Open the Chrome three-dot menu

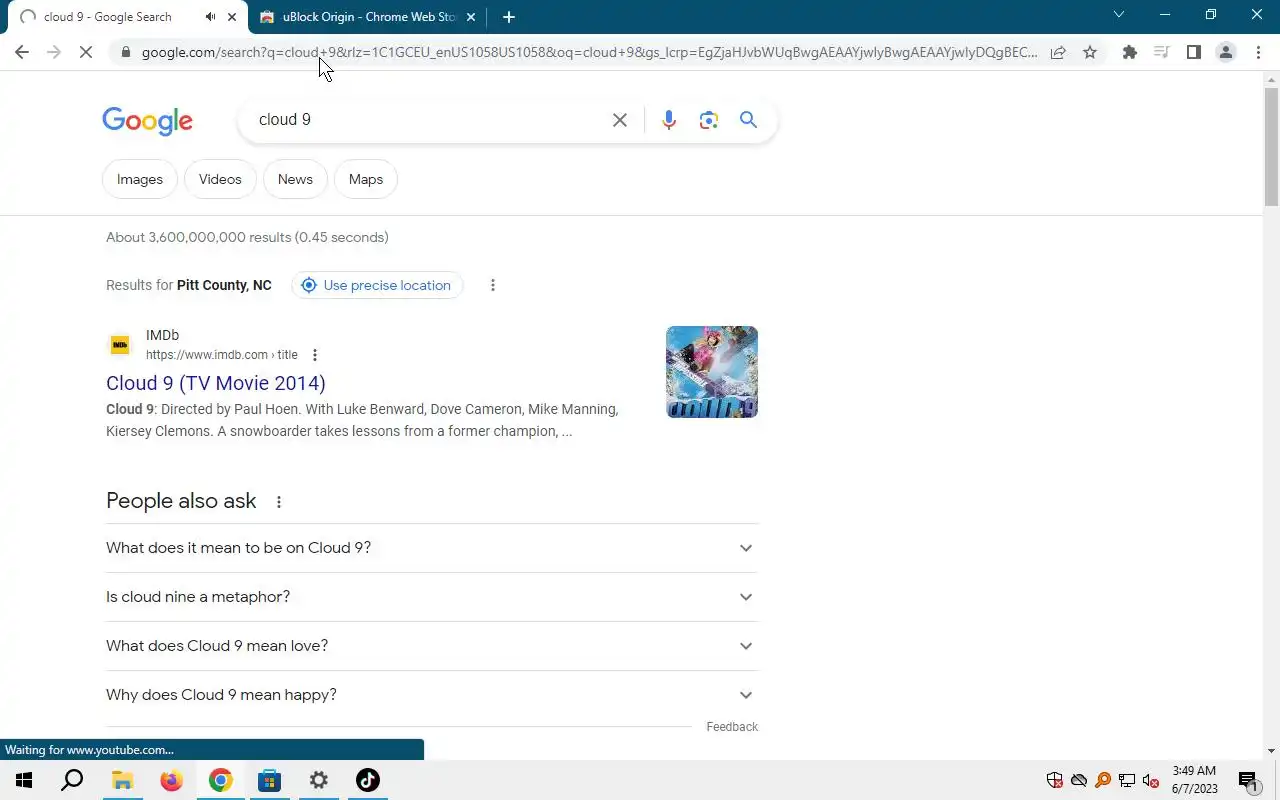click(x=1258, y=52)
